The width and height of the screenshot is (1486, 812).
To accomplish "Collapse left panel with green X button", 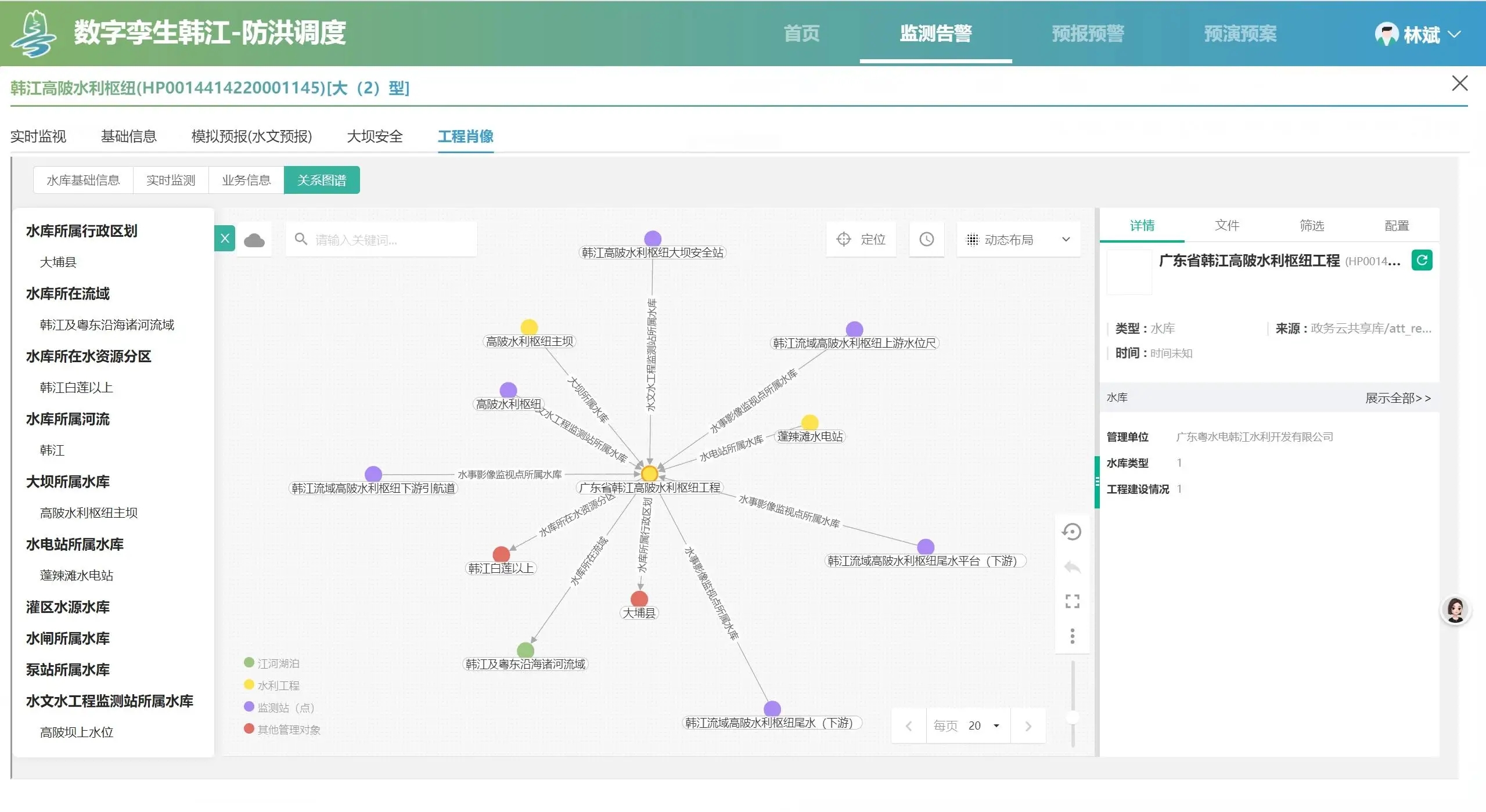I will tap(225, 238).
